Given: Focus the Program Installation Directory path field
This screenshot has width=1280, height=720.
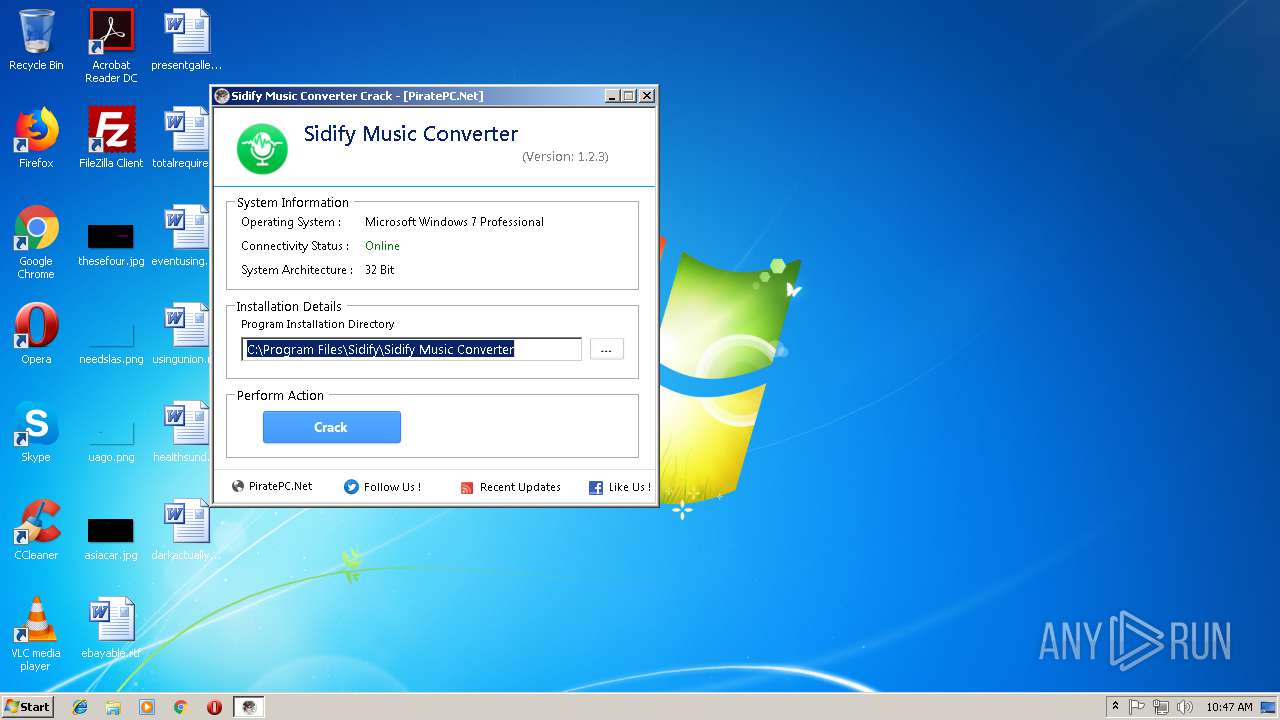Looking at the screenshot, I should click(x=412, y=349).
